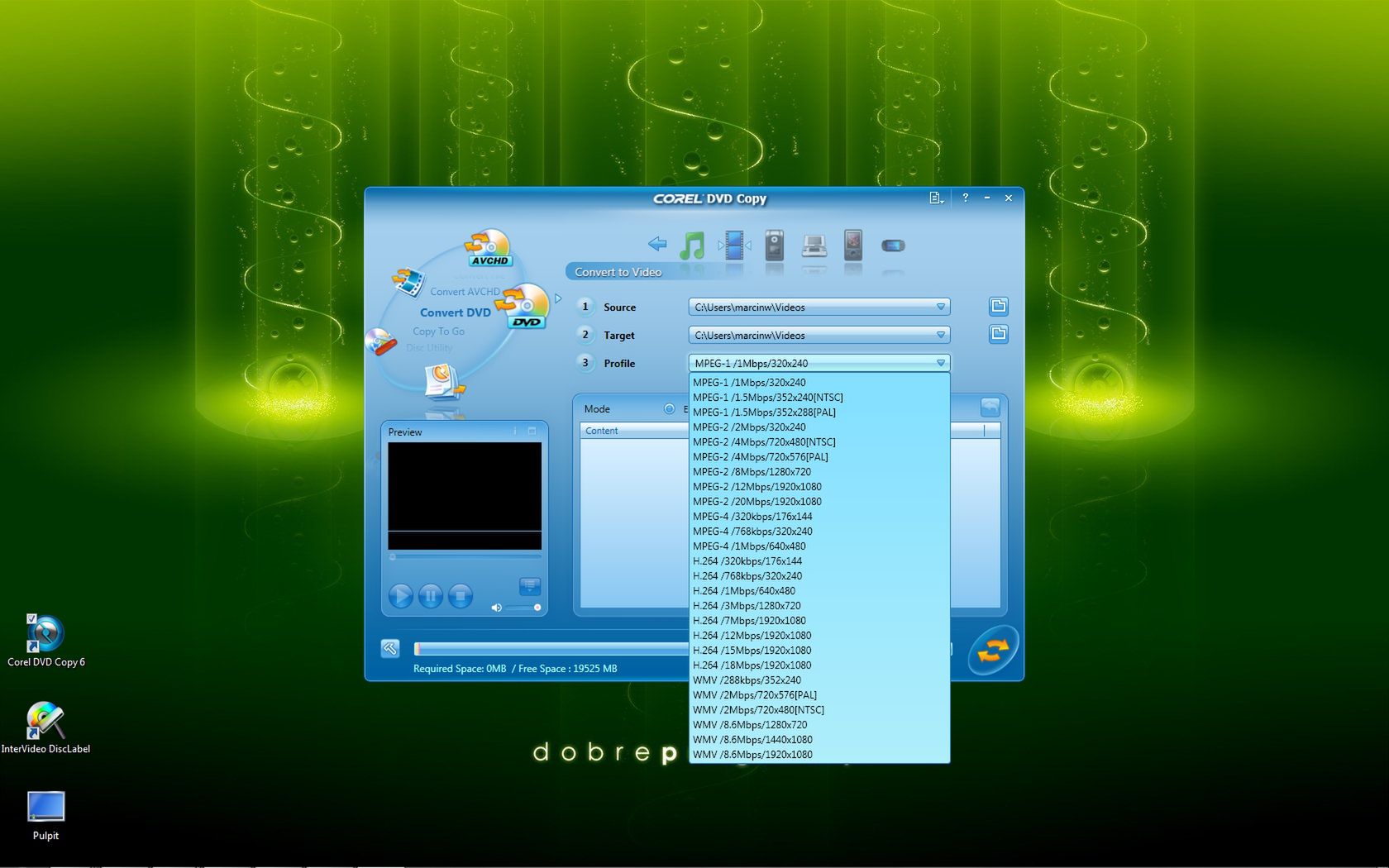The height and width of the screenshot is (868, 1389).
Task: Open Corel DVD Copy 6 desktop shortcut
Action: coord(46,641)
